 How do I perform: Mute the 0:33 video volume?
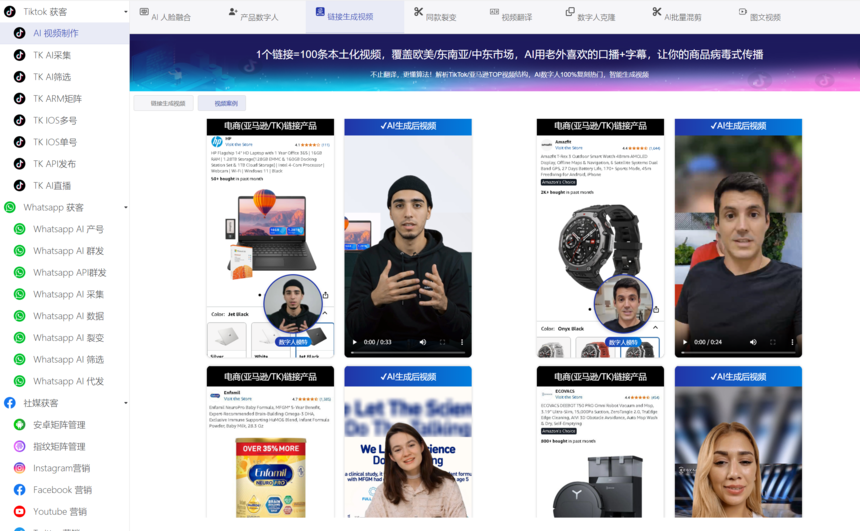(x=423, y=342)
